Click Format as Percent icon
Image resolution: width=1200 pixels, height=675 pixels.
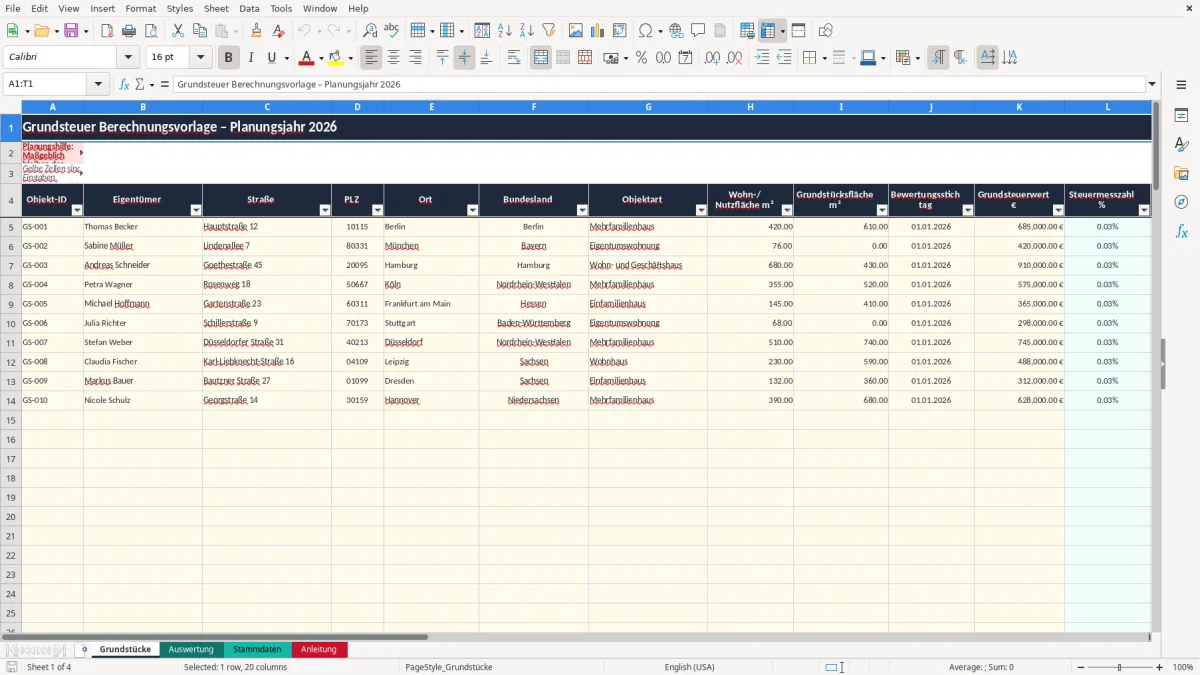click(642, 58)
